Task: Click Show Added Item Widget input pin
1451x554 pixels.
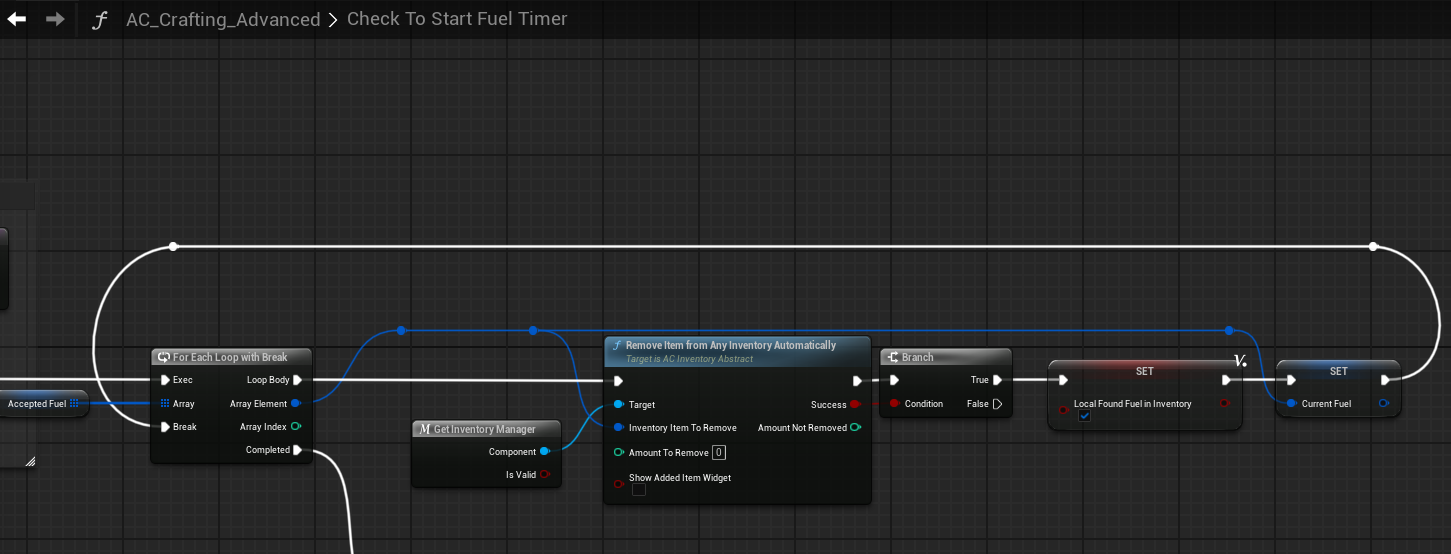Action: 619,484
